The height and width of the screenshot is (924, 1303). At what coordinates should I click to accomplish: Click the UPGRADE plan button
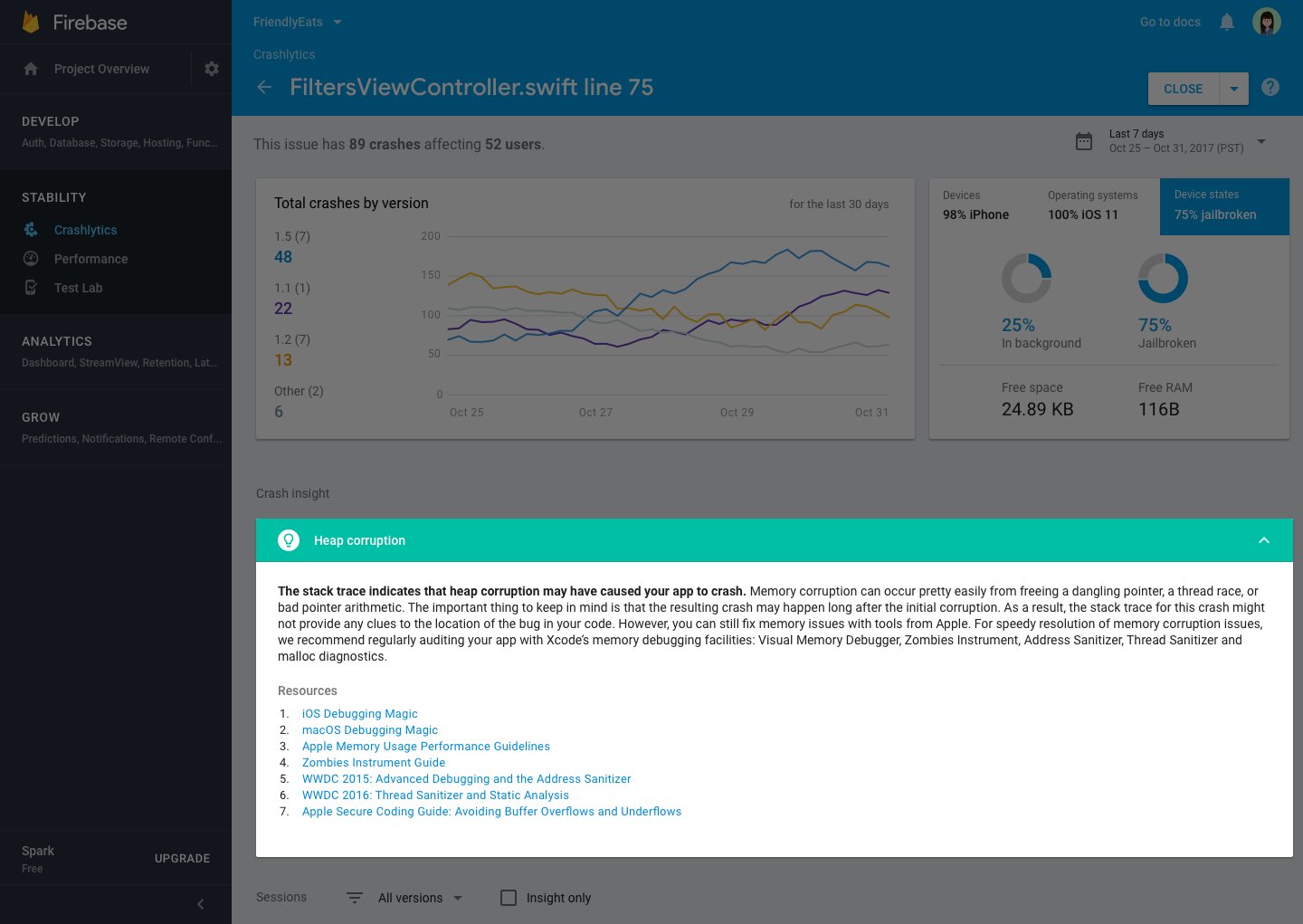pyautogui.click(x=182, y=858)
